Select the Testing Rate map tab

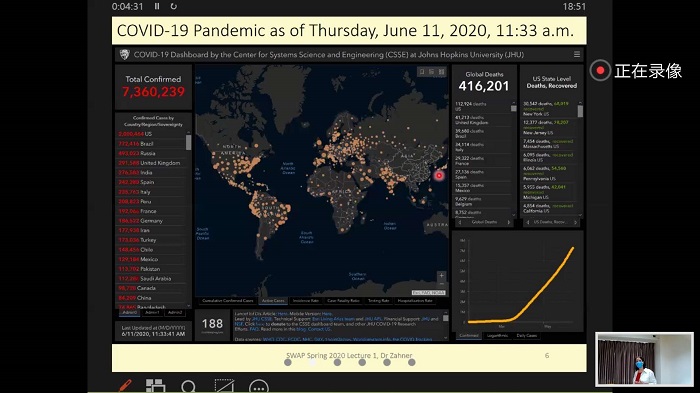pos(379,301)
